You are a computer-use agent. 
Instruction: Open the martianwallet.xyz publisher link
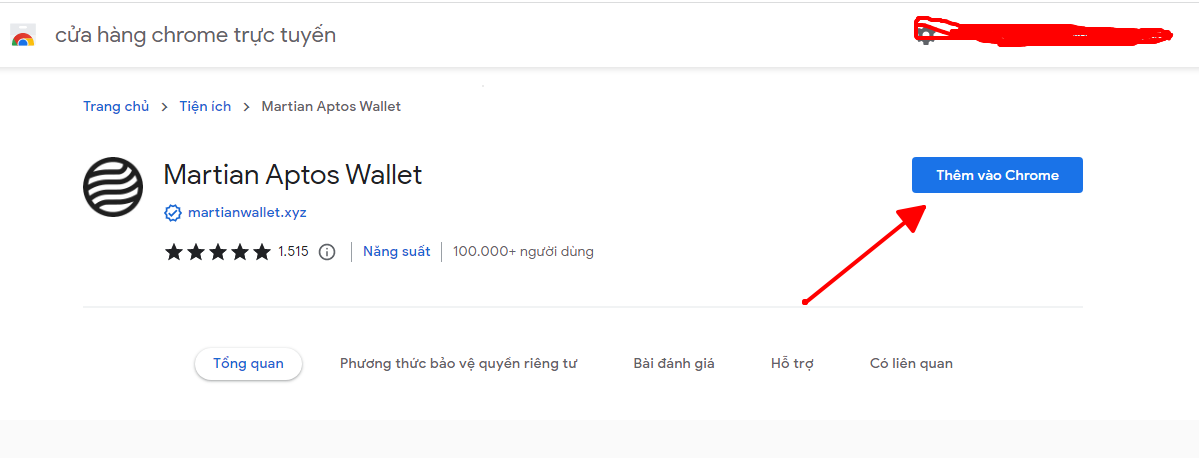tap(247, 213)
